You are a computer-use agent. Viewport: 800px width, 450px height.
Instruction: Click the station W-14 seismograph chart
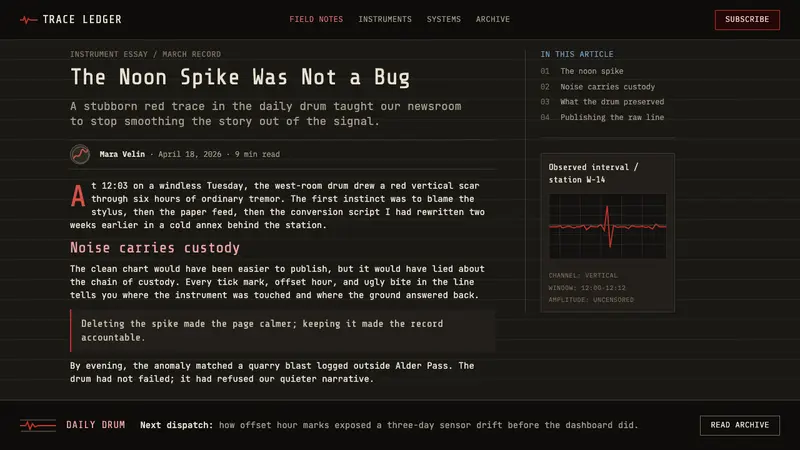[607, 226]
